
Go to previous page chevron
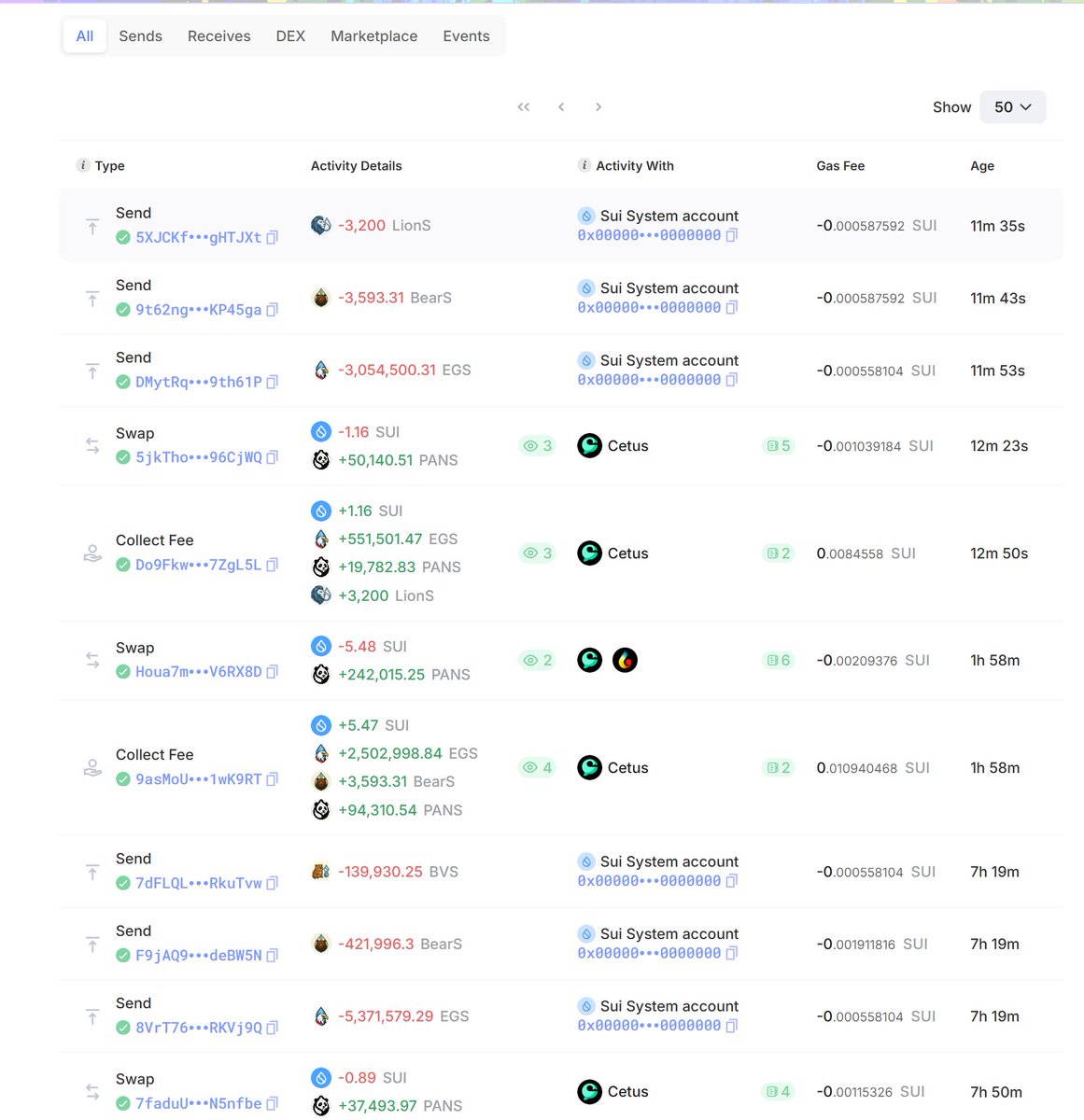(561, 107)
